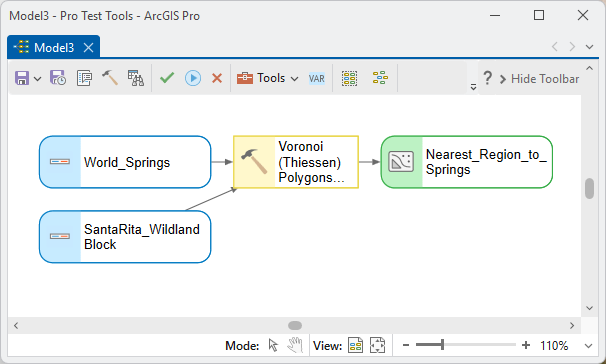Screen dimensions: 606x364
Task: Validate the model with the green checkmark
Action: coord(167,78)
